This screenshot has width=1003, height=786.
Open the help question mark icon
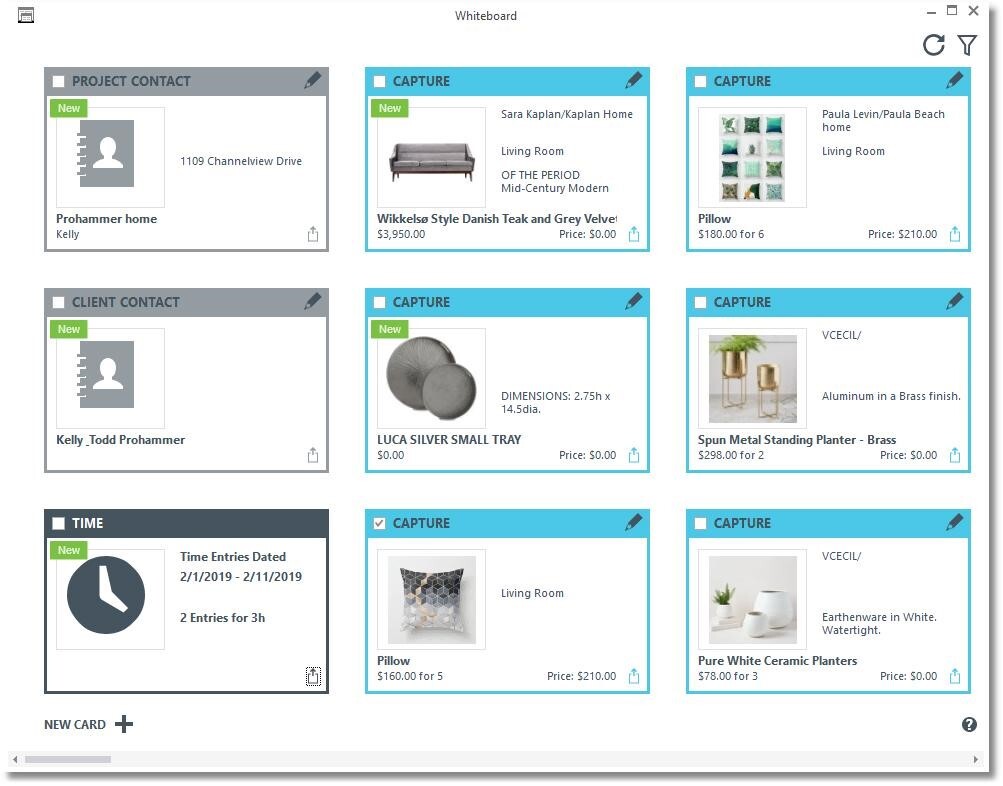969,725
